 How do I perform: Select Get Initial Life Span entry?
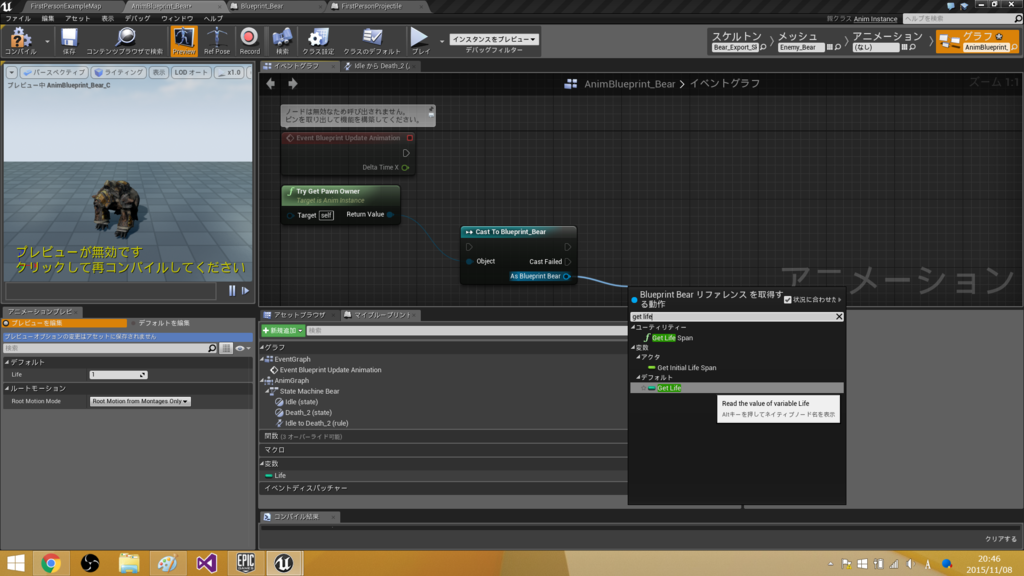tap(686, 368)
